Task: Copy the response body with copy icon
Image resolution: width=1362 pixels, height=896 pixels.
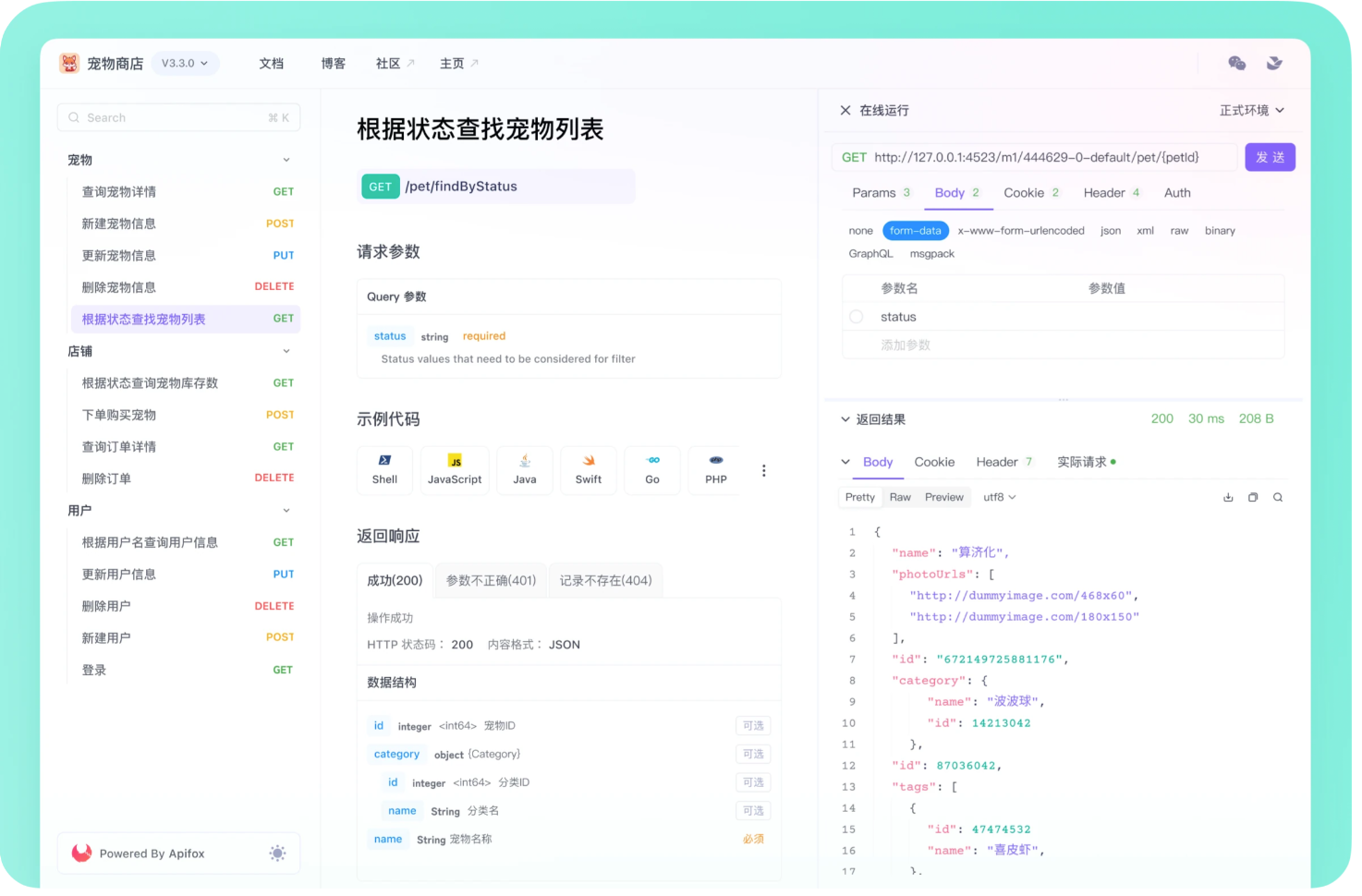Action: (x=1253, y=497)
